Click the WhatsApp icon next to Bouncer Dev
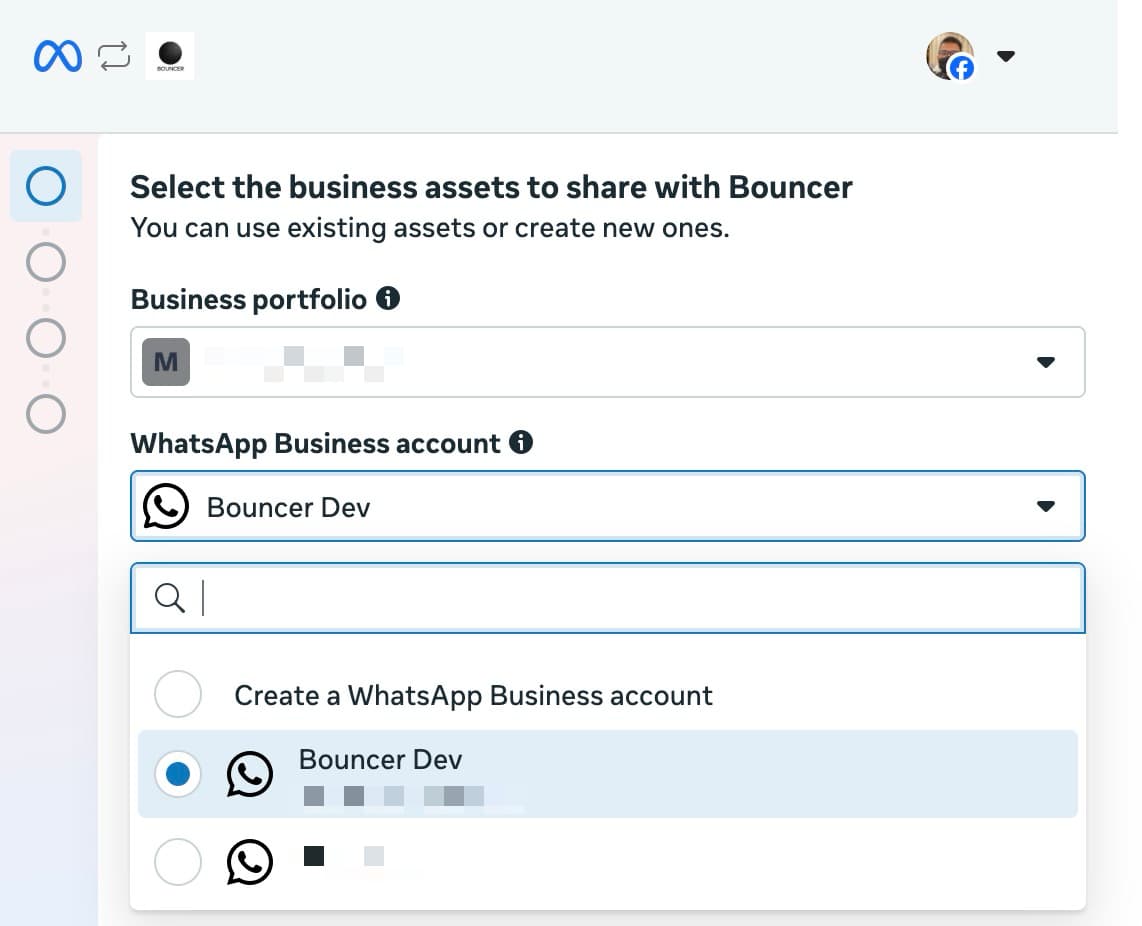 164,506
